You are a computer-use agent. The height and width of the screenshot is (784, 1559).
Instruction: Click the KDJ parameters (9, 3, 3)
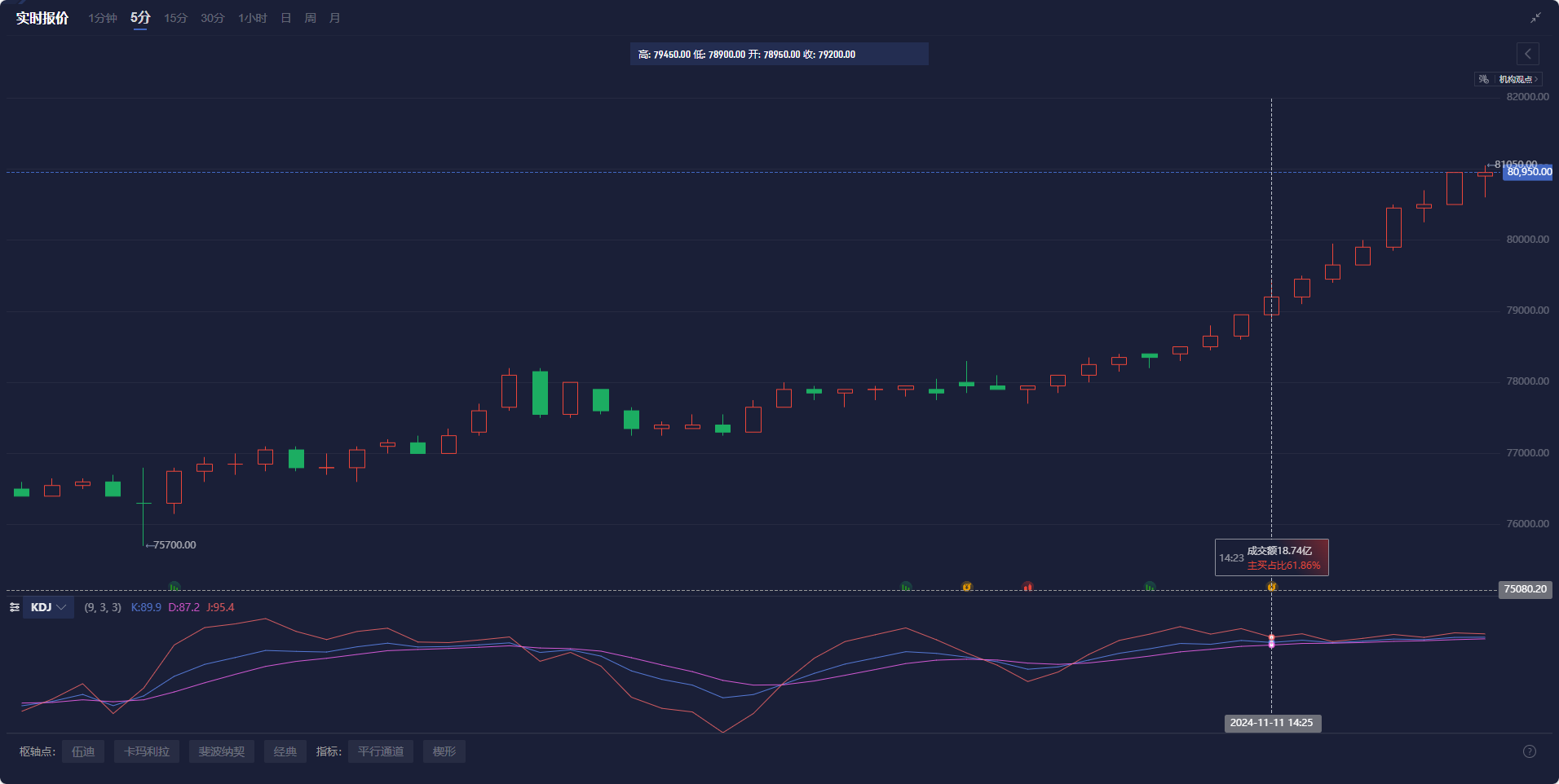pos(103,607)
